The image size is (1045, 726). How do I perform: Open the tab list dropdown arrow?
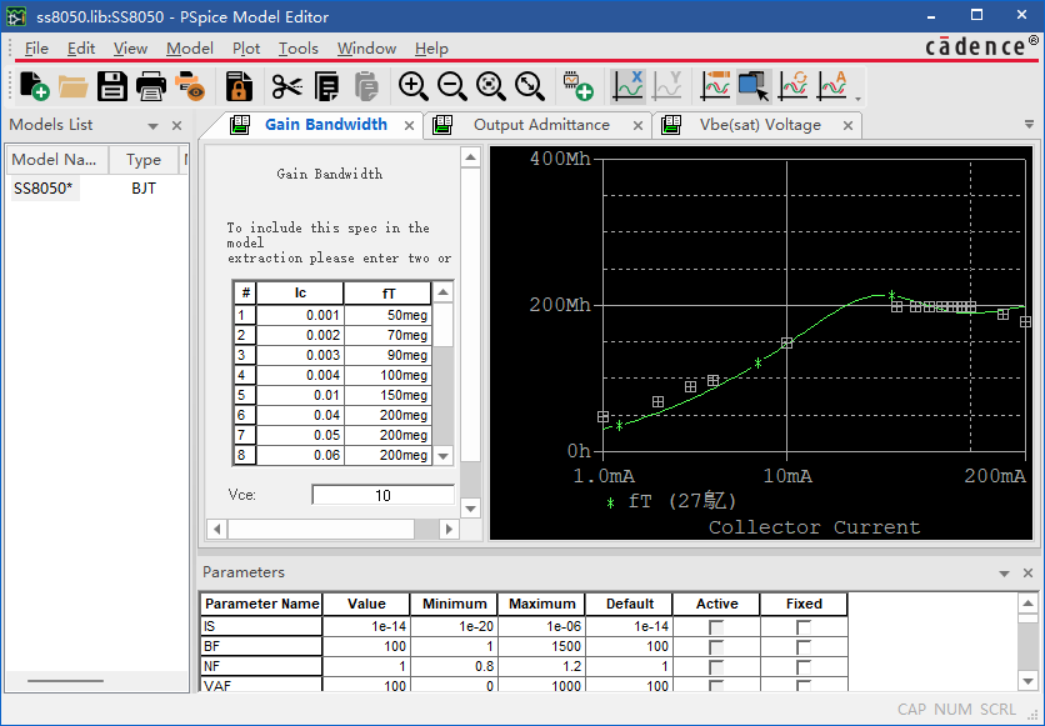1029,125
